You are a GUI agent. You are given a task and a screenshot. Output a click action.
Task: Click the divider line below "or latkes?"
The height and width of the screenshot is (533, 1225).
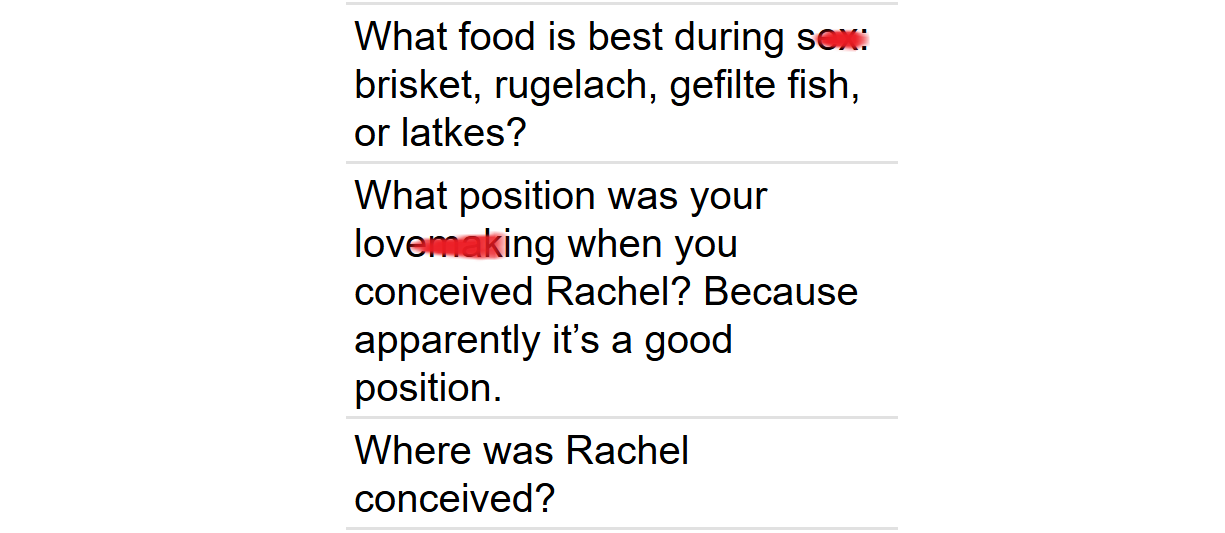tap(622, 162)
